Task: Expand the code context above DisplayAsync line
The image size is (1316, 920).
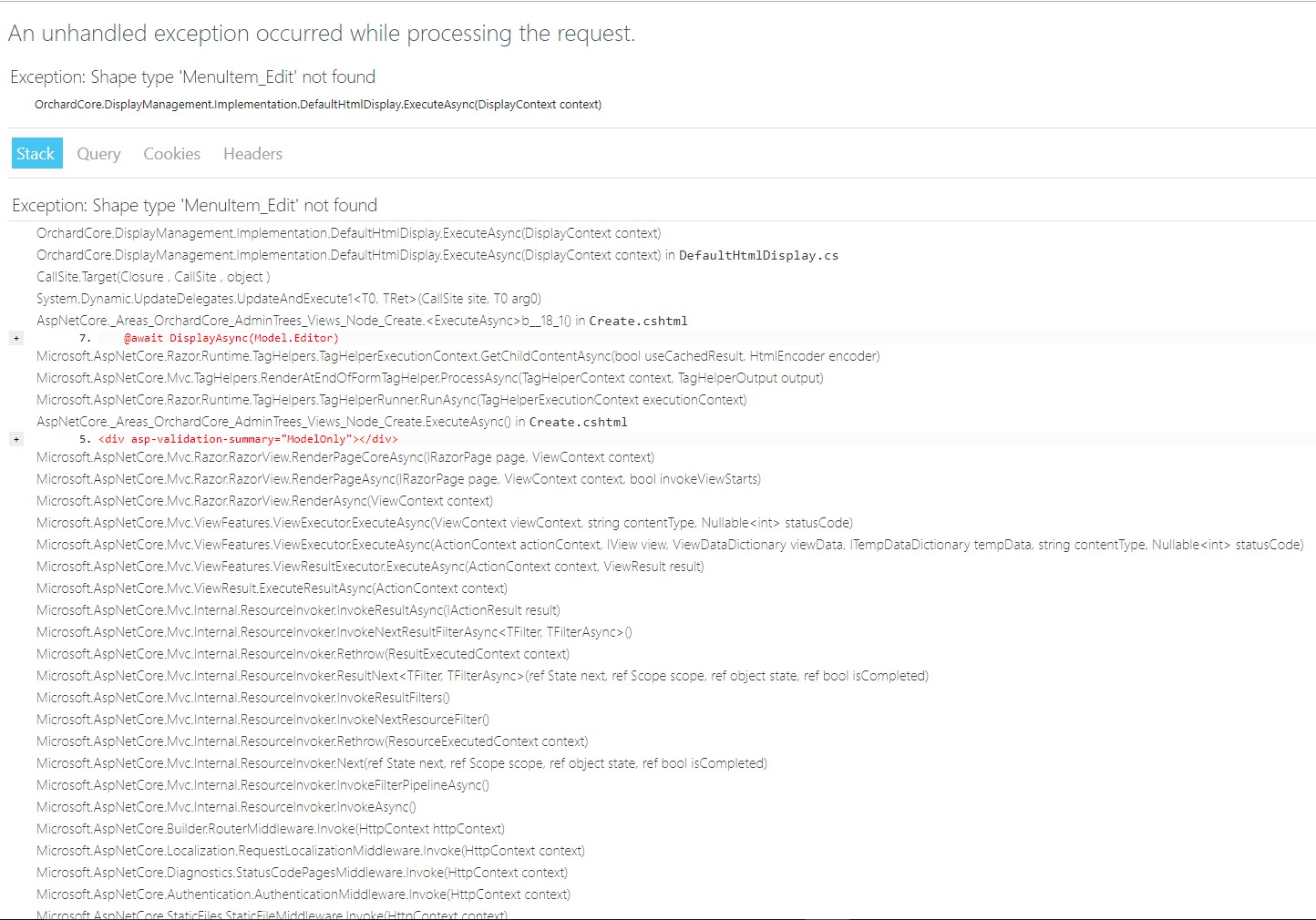Action: [x=16, y=337]
